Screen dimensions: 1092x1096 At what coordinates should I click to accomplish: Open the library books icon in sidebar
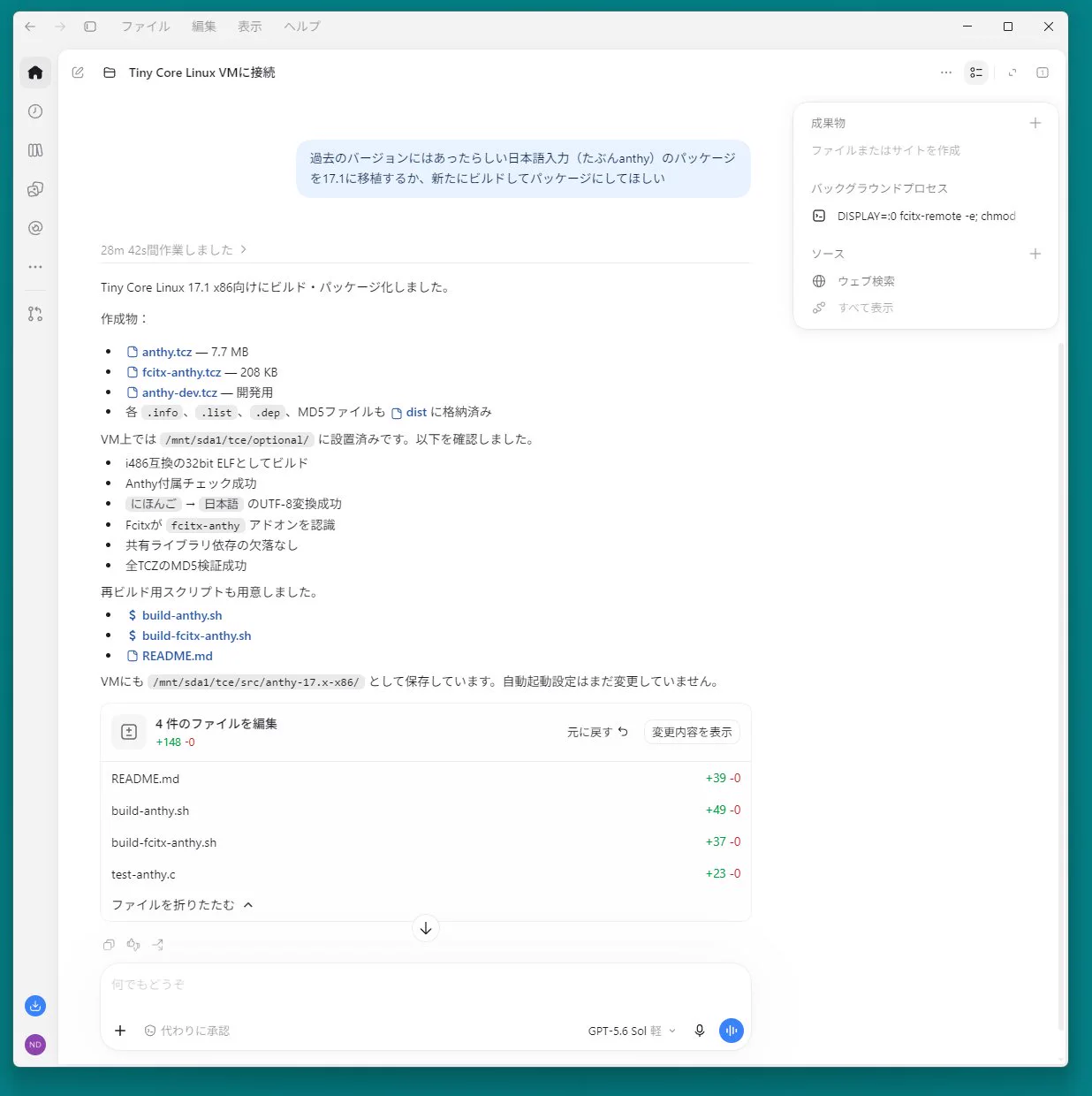point(35,150)
